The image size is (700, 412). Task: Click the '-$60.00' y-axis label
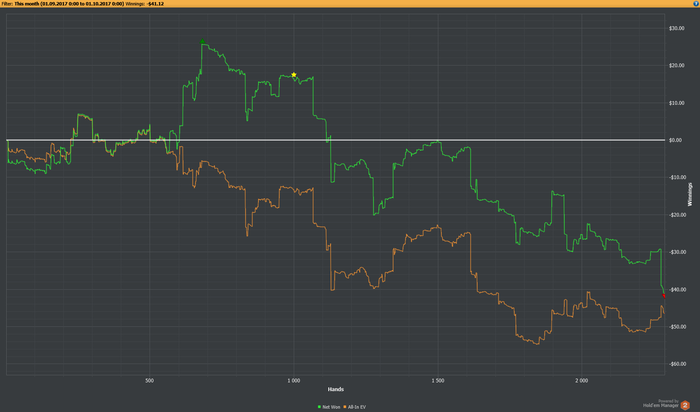pos(677,364)
